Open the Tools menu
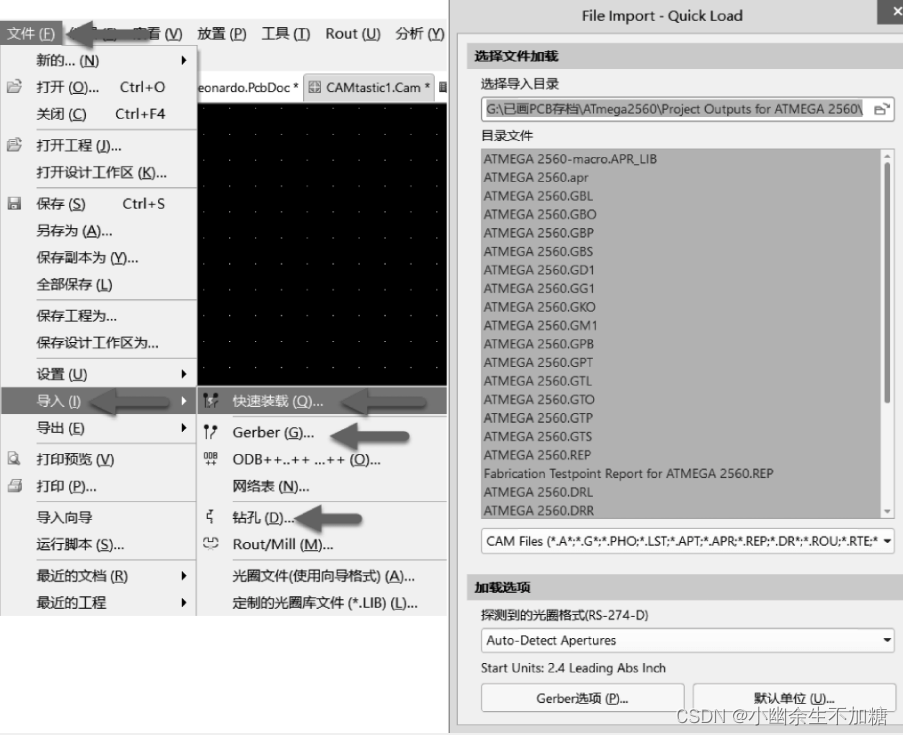The width and height of the screenshot is (903, 735). click(286, 34)
